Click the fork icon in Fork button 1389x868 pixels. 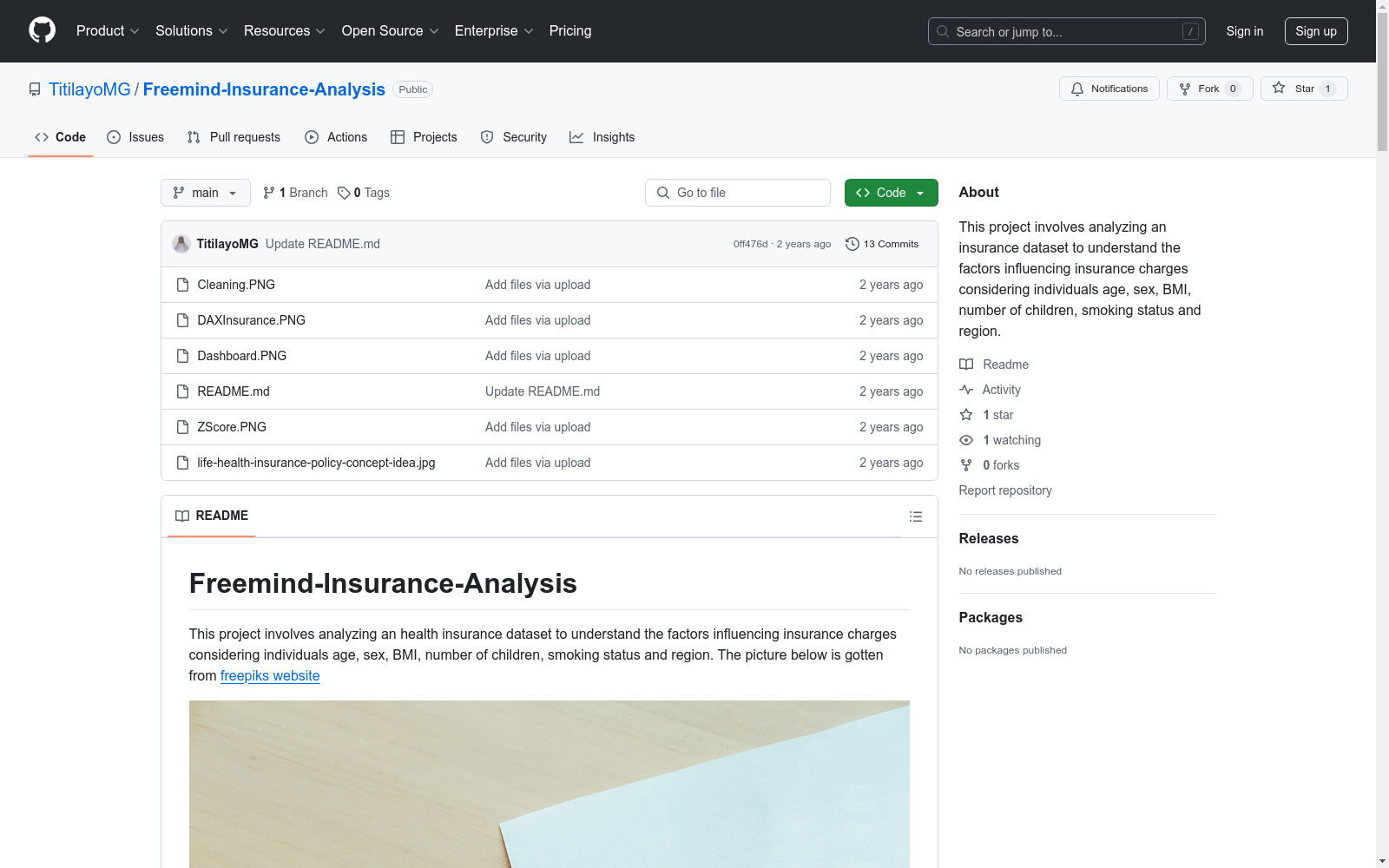tap(1185, 89)
